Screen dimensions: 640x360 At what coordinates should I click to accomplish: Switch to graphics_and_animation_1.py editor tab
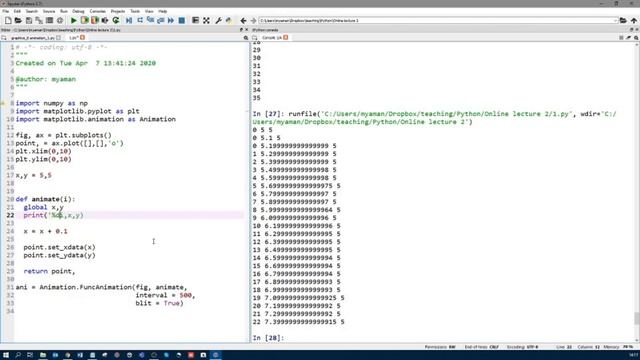(x=33, y=38)
